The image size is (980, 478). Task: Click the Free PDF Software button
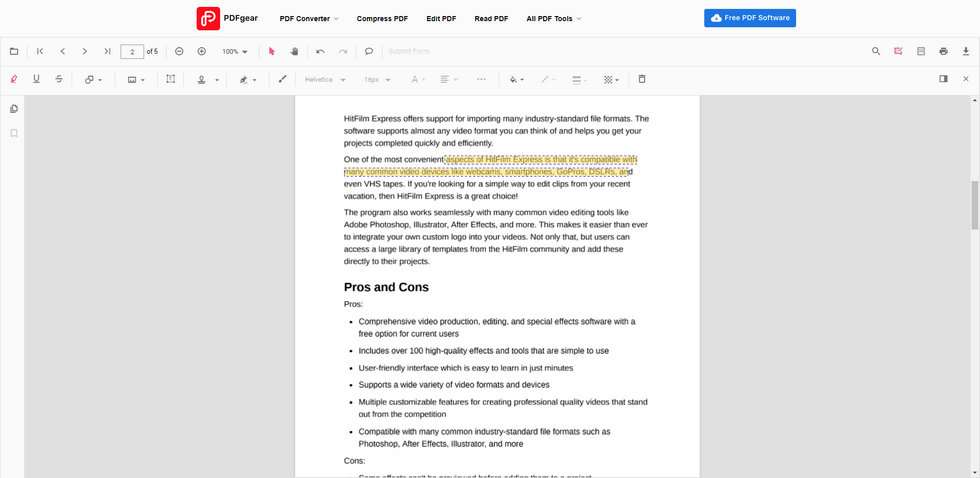point(750,18)
